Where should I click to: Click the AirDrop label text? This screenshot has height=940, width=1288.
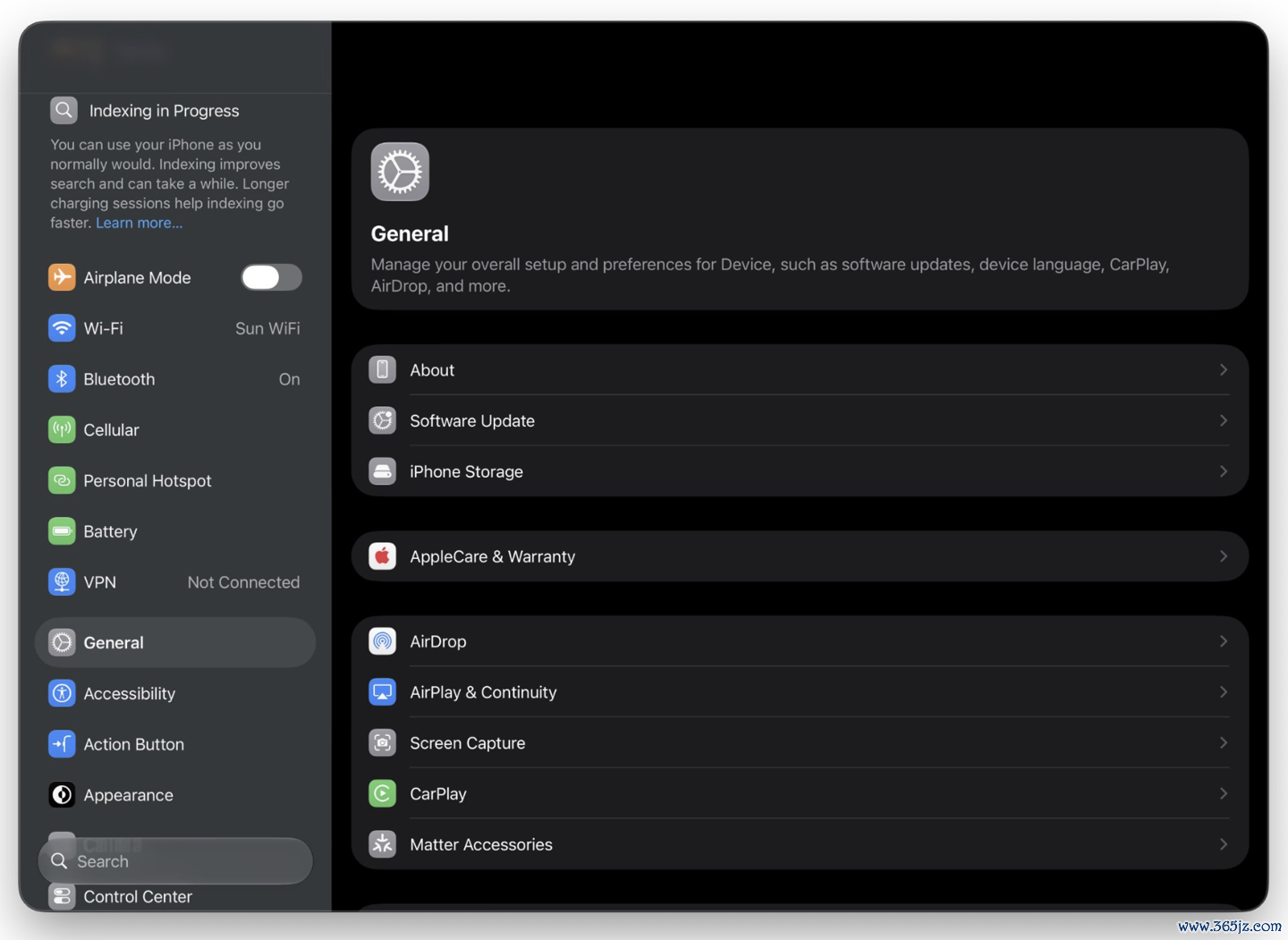tap(438, 641)
